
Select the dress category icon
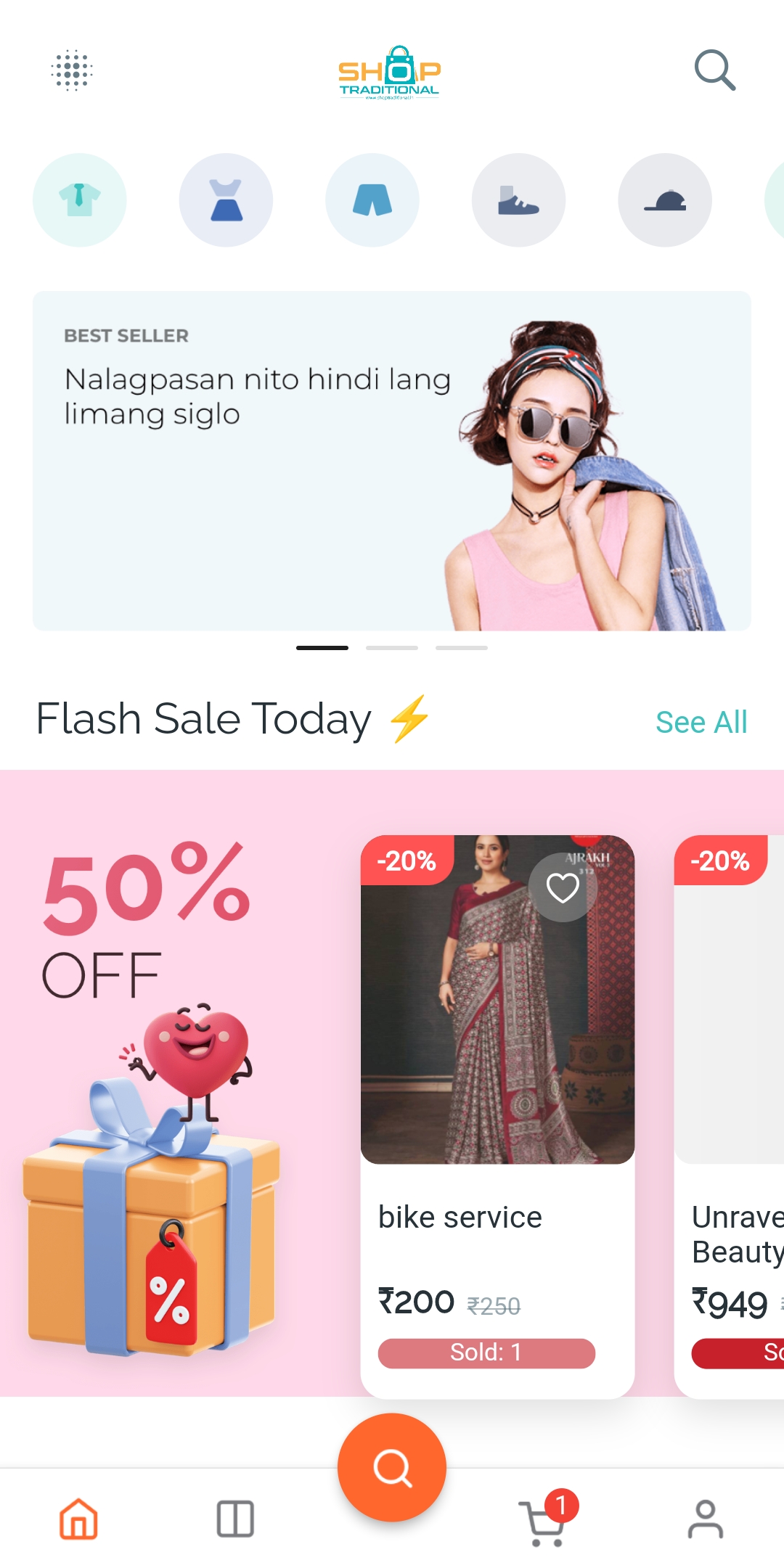[226, 200]
